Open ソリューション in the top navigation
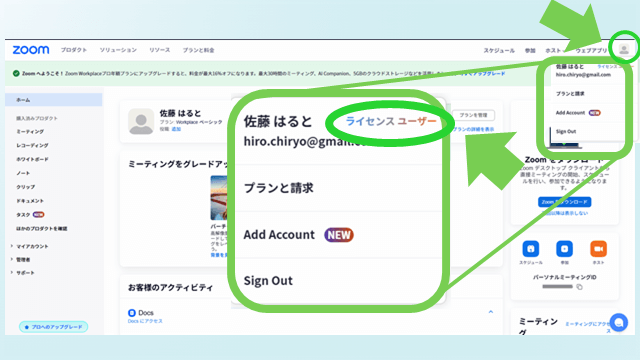Viewport: 640px width, 360px height. tap(118, 50)
